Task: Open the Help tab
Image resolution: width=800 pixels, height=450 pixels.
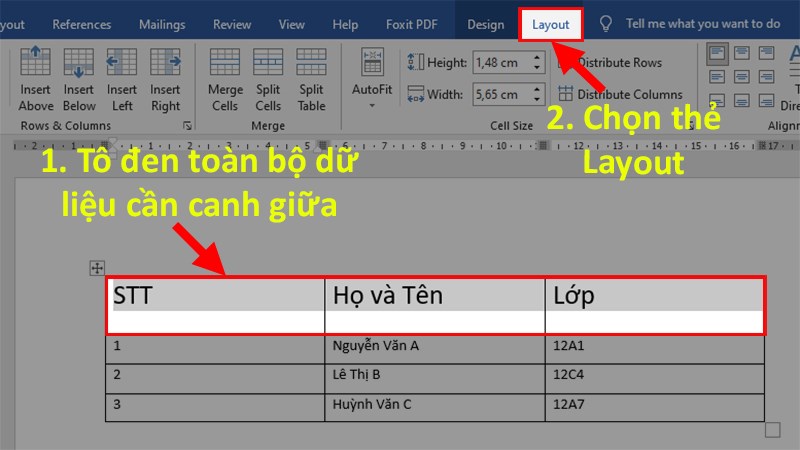Action: [x=345, y=24]
